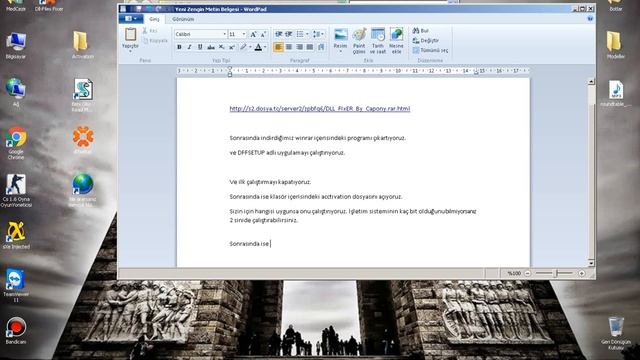This screenshot has width=640, height=360.
Task: Toggle superscript formatting
Action: point(231,47)
